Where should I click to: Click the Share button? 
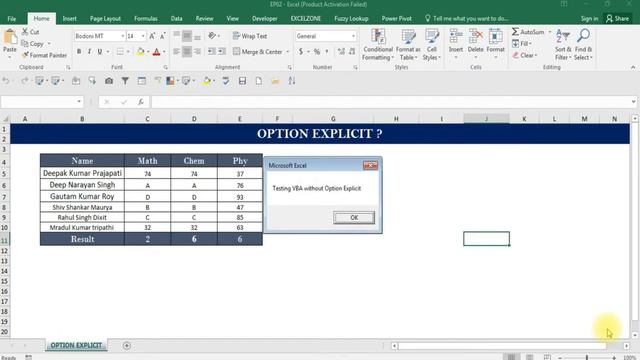click(618, 19)
